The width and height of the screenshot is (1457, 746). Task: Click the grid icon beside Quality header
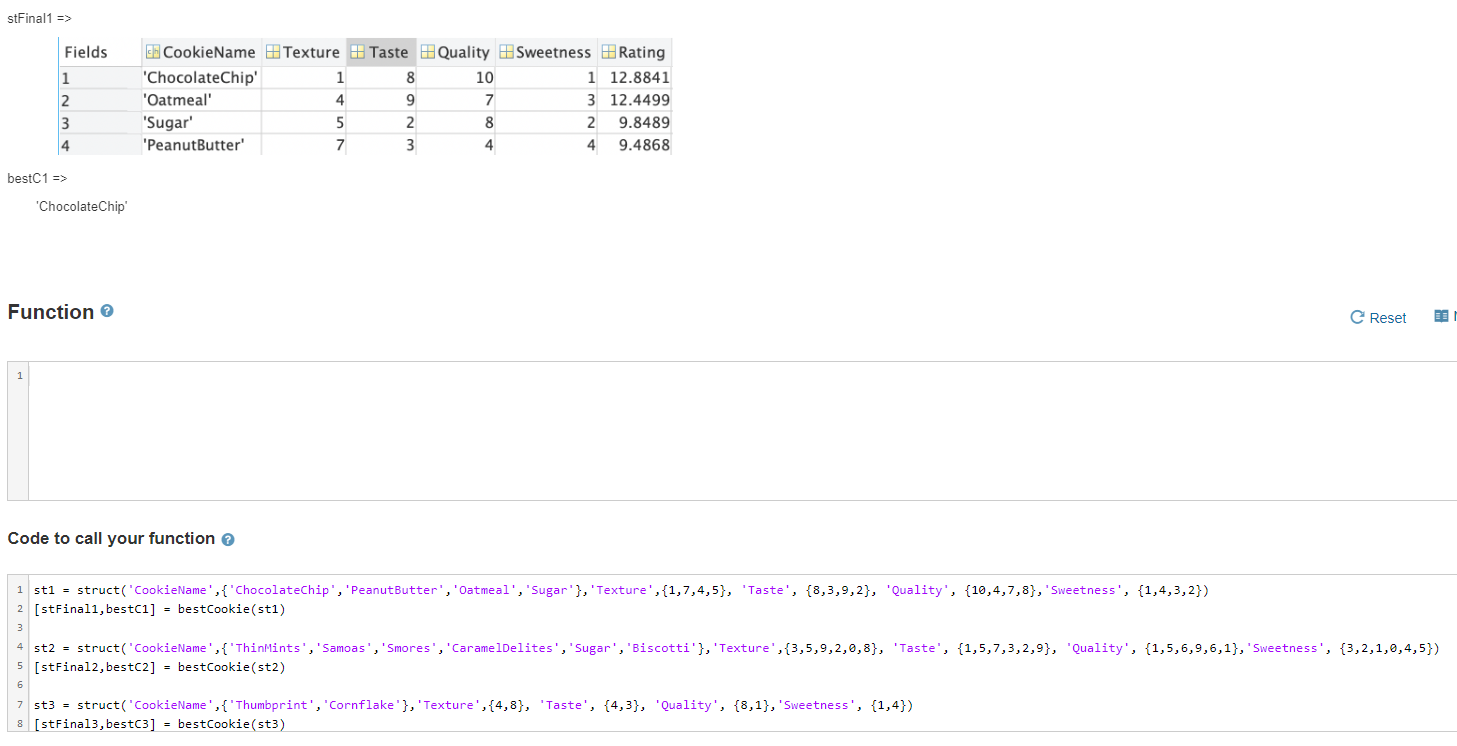[429, 51]
